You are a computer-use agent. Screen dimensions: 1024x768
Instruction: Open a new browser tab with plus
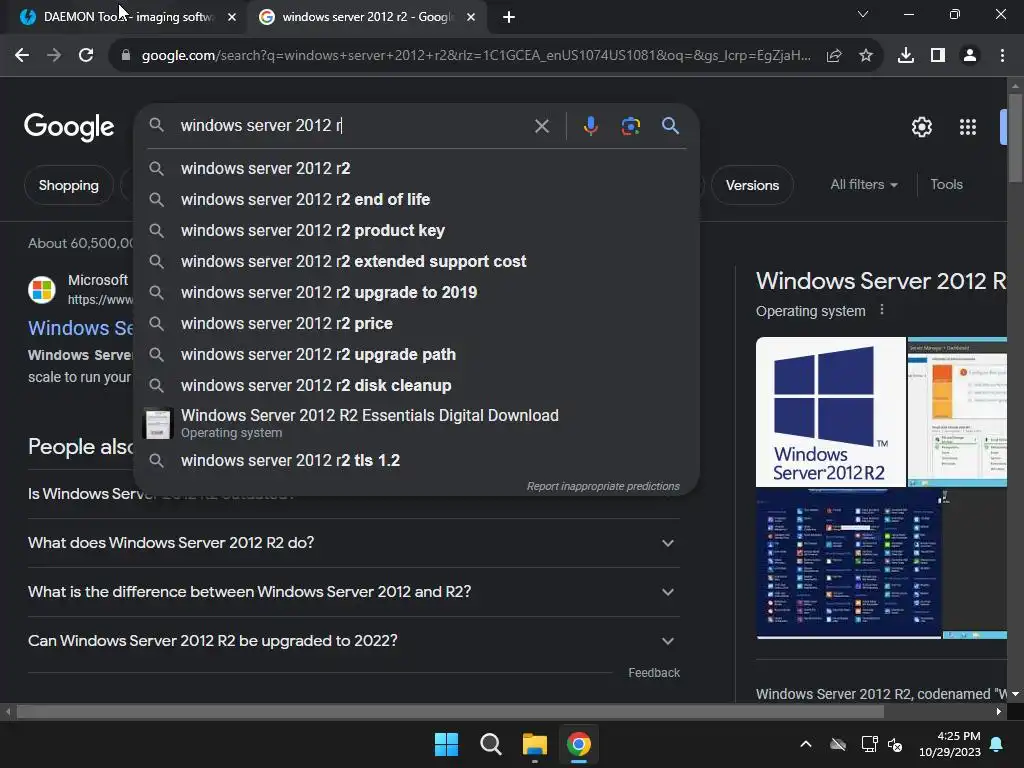tap(509, 17)
